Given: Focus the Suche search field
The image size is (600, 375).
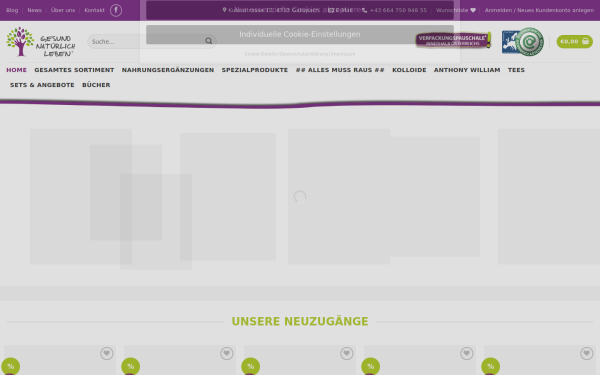Looking at the screenshot, I should tap(147, 41).
